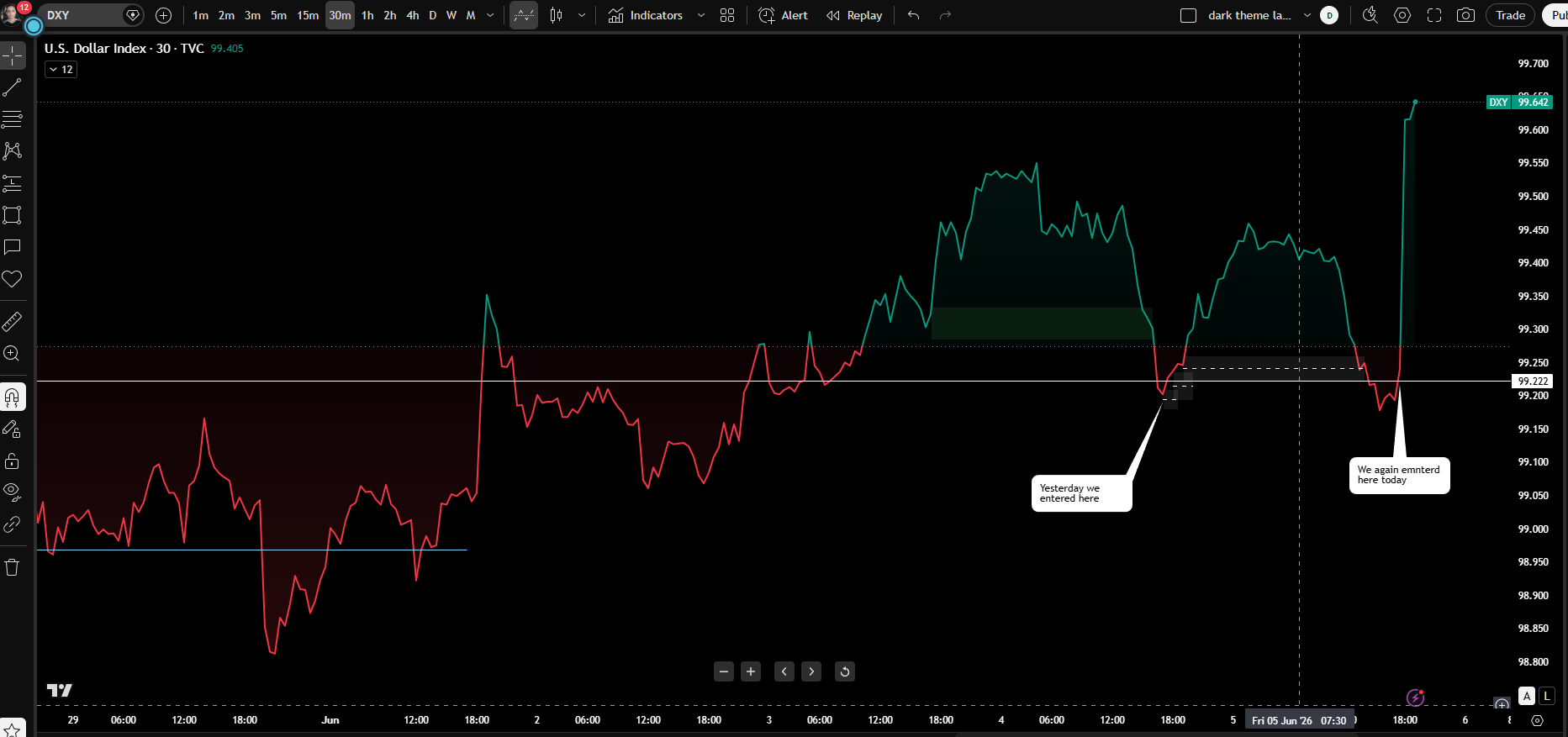Expand the timeframe interval dropdown

490,15
